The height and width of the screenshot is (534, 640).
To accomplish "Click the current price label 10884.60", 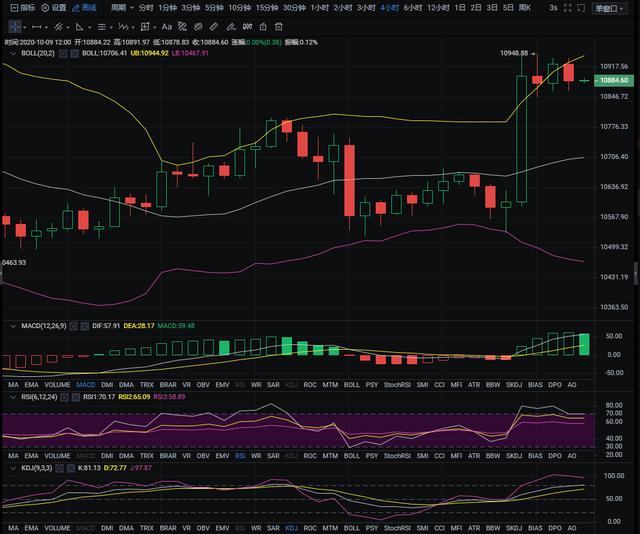I will (614, 80).
